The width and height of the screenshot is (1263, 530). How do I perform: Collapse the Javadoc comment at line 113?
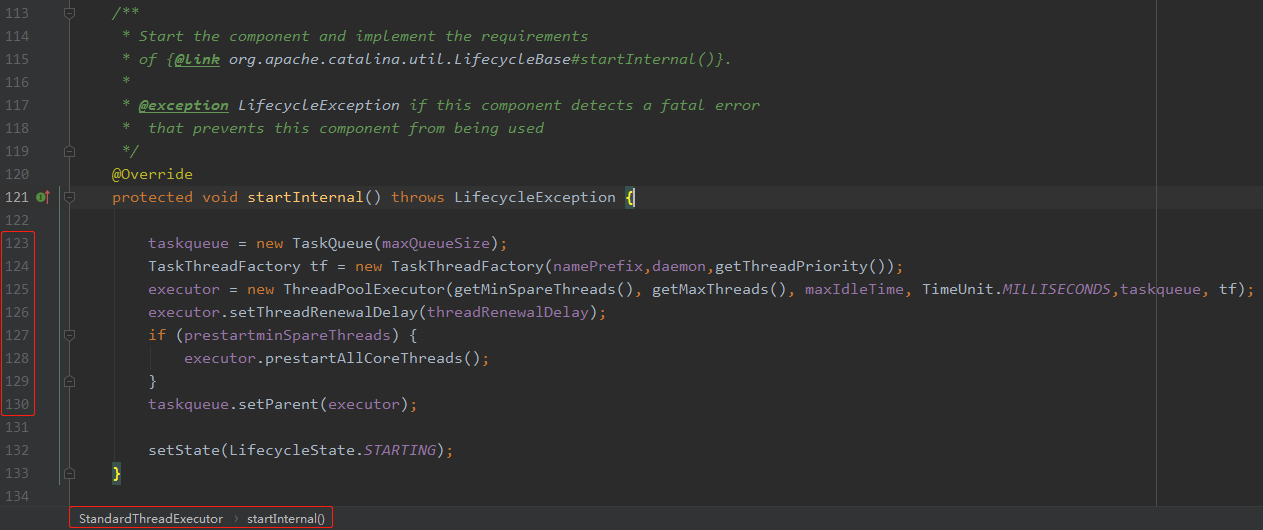pyautogui.click(x=69, y=13)
